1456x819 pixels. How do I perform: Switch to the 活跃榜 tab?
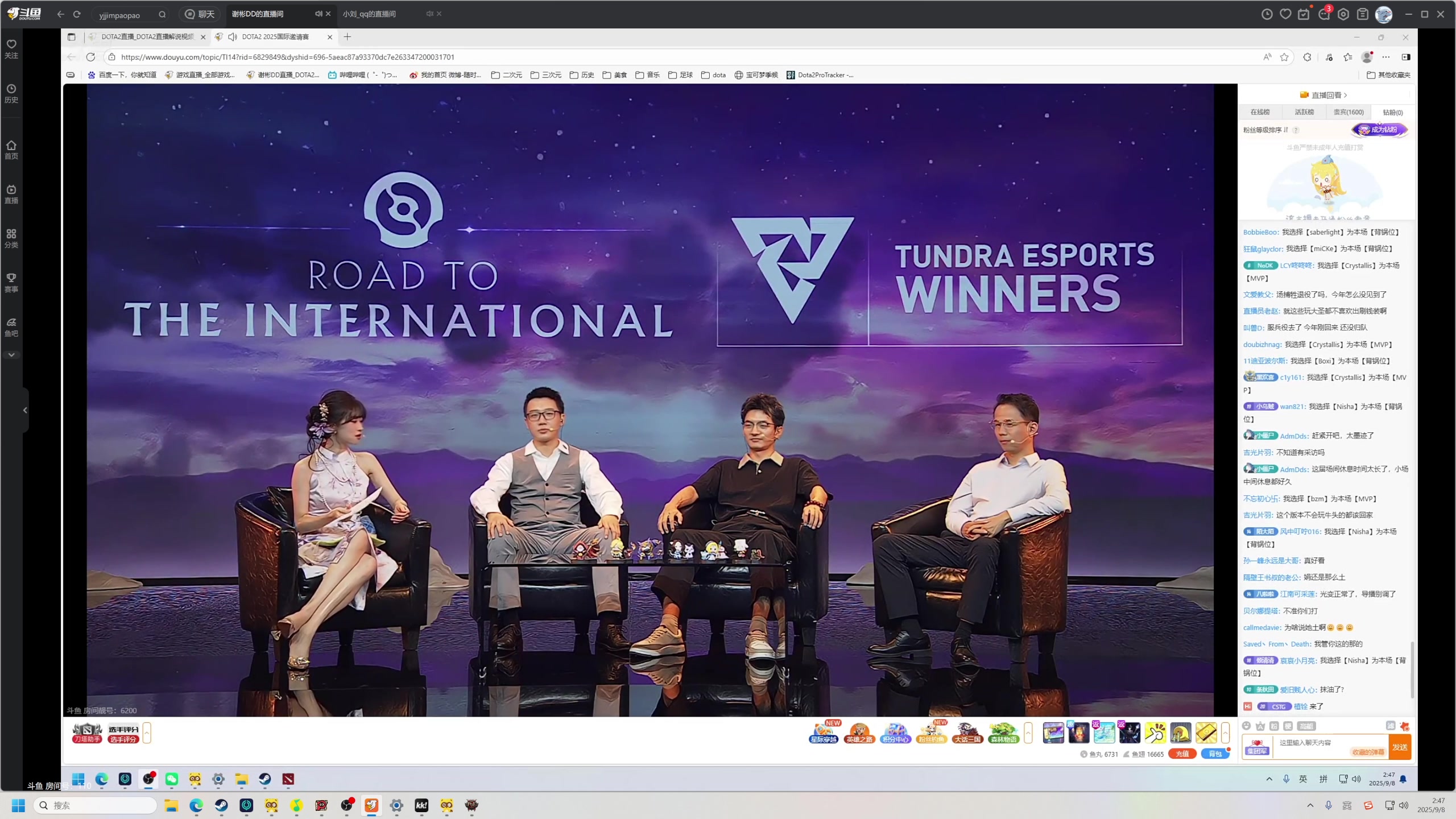pos(1304,112)
